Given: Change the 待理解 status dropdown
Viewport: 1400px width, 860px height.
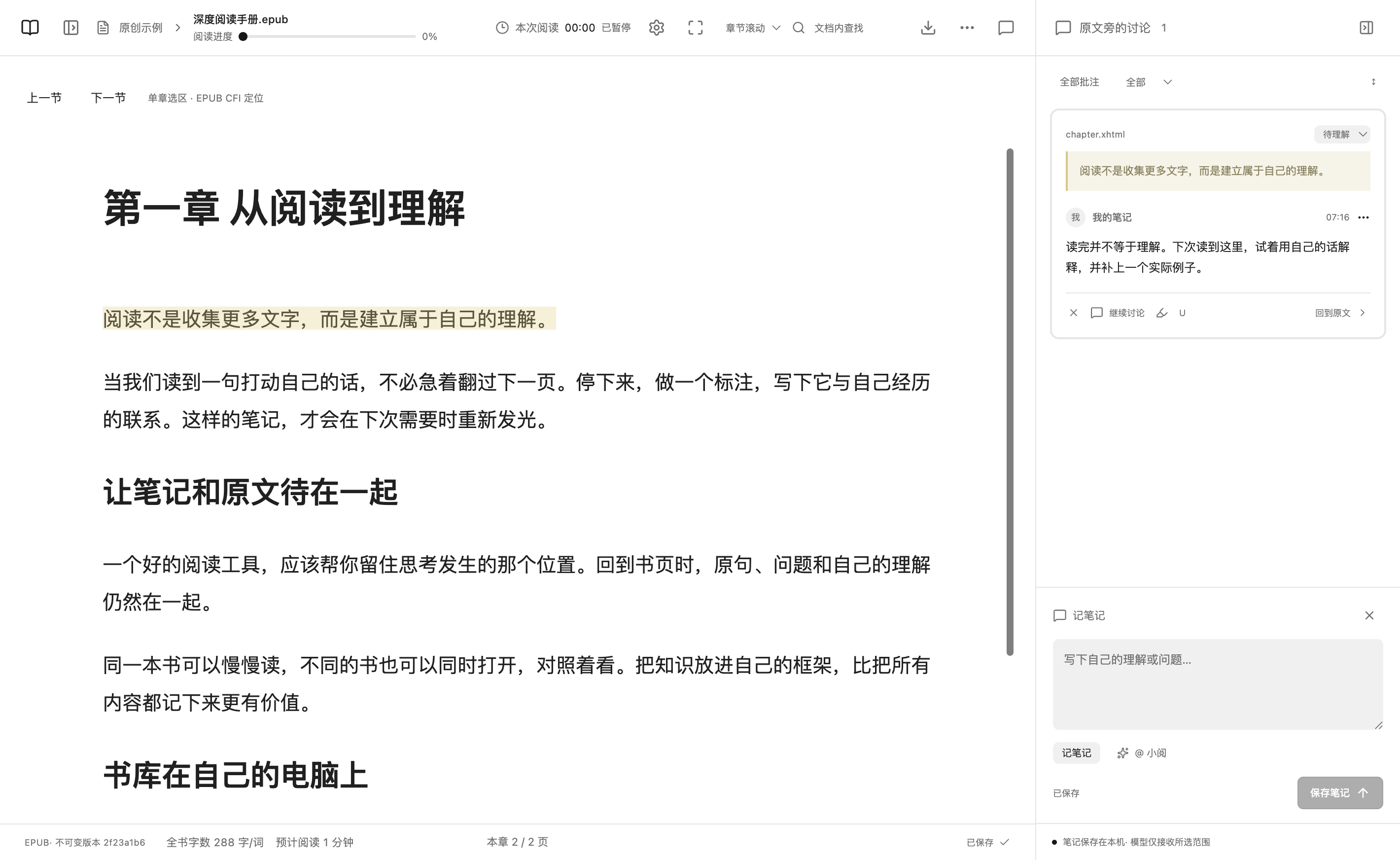Looking at the screenshot, I should 1342,134.
